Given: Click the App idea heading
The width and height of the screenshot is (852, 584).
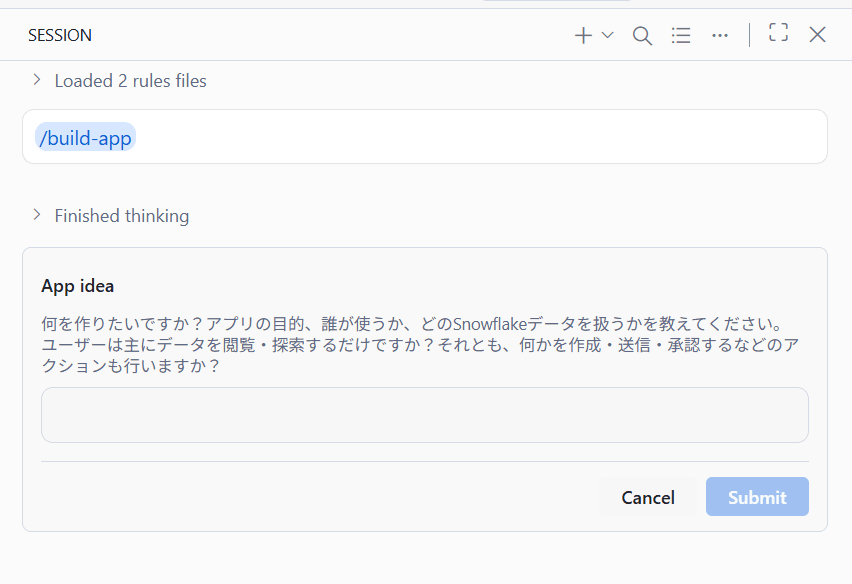Looking at the screenshot, I should pos(78,286).
